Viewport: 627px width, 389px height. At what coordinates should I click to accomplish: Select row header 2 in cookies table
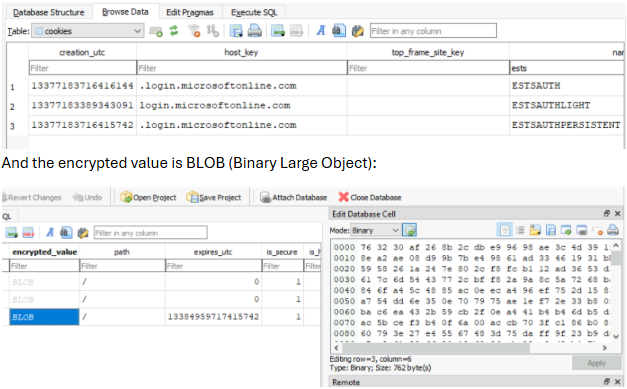[12, 106]
